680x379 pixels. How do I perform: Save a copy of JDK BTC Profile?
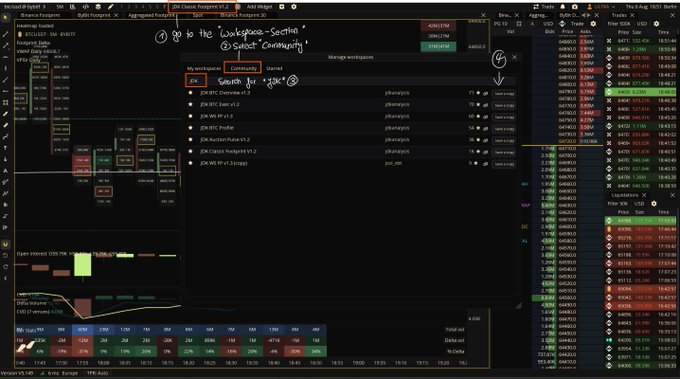pyautogui.click(x=504, y=128)
